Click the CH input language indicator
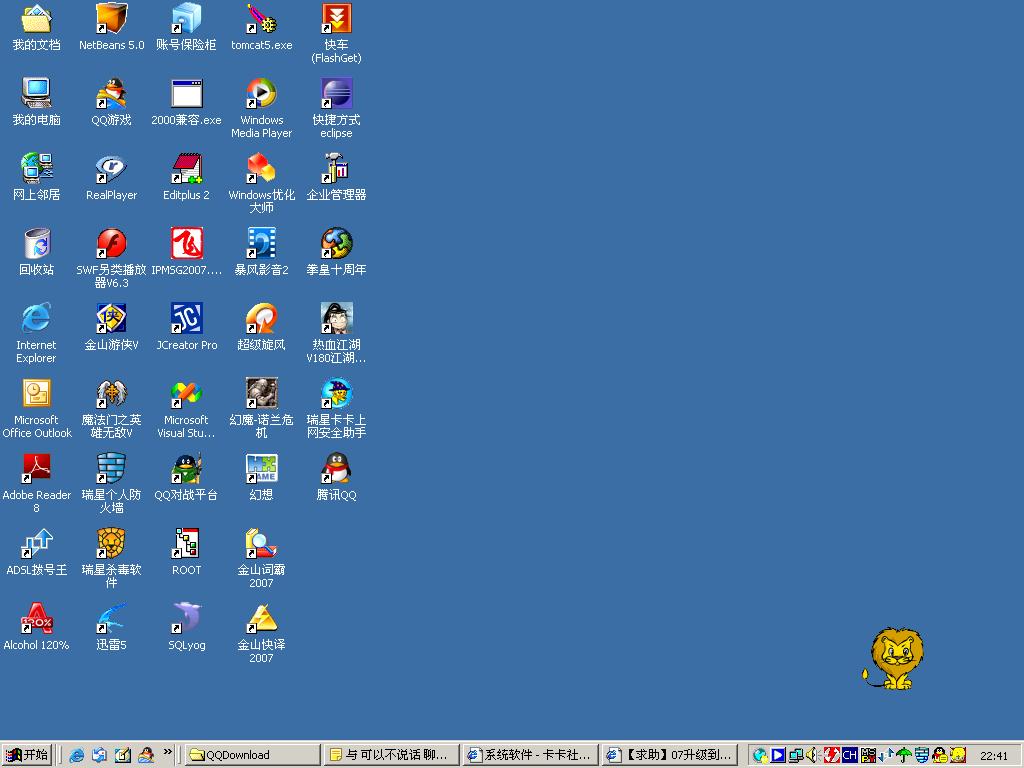The height and width of the screenshot is (768, 1024). (x=849, y=755)
